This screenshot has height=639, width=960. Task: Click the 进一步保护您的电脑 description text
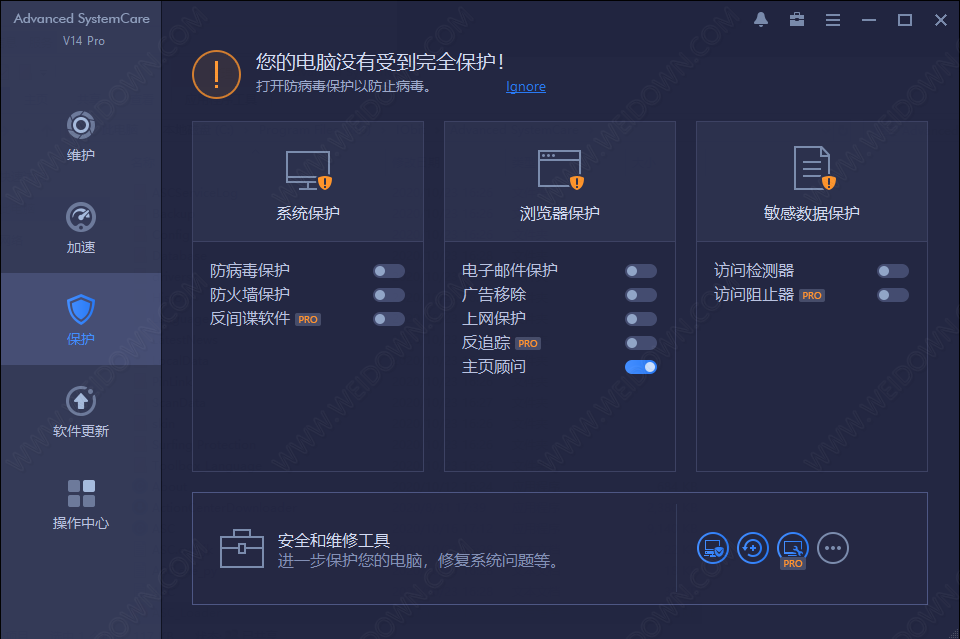418,561
